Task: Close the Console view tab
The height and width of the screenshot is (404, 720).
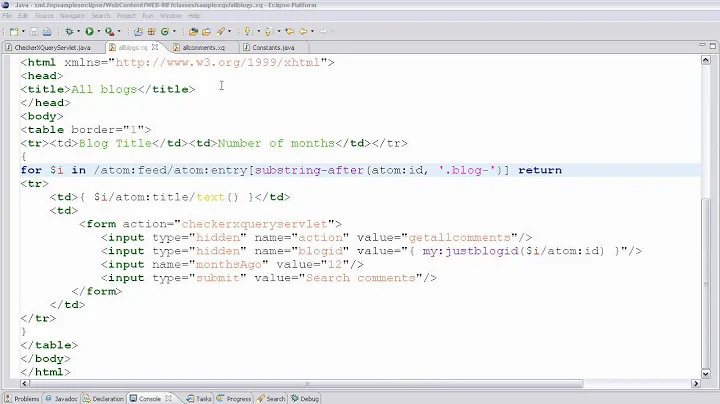Action: click(169, 398)
